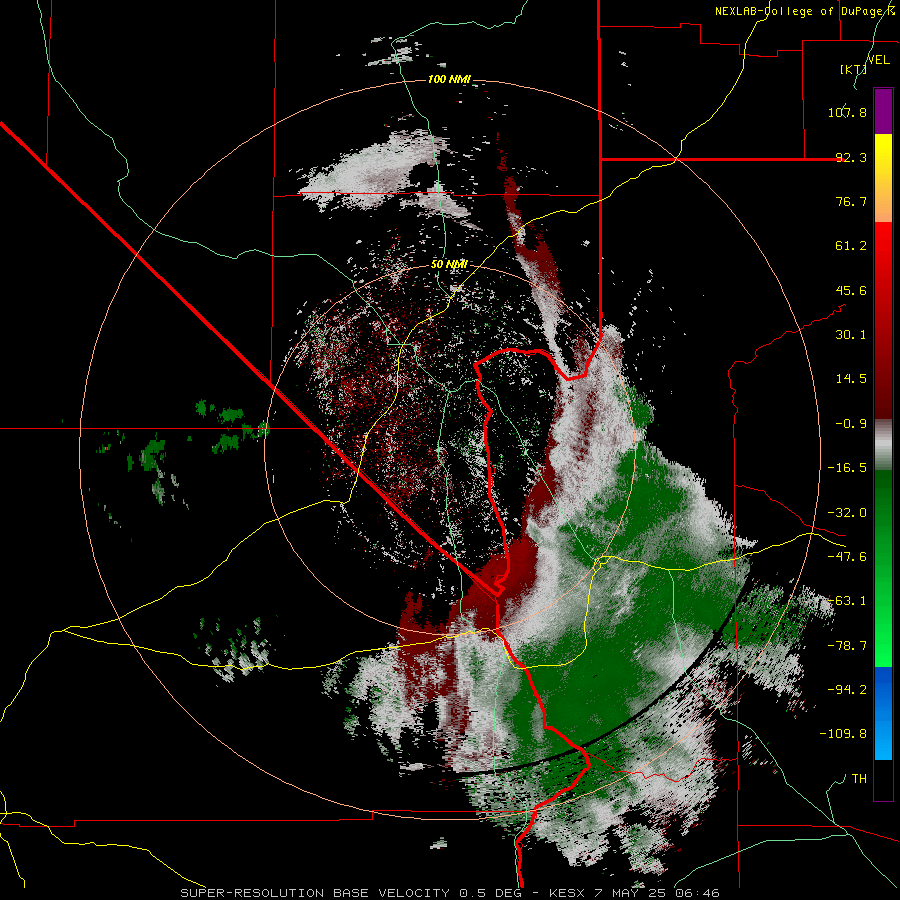Select the -63.1 legend value
The width and height of the screenshot is (900, 900).
pos(847,601)
